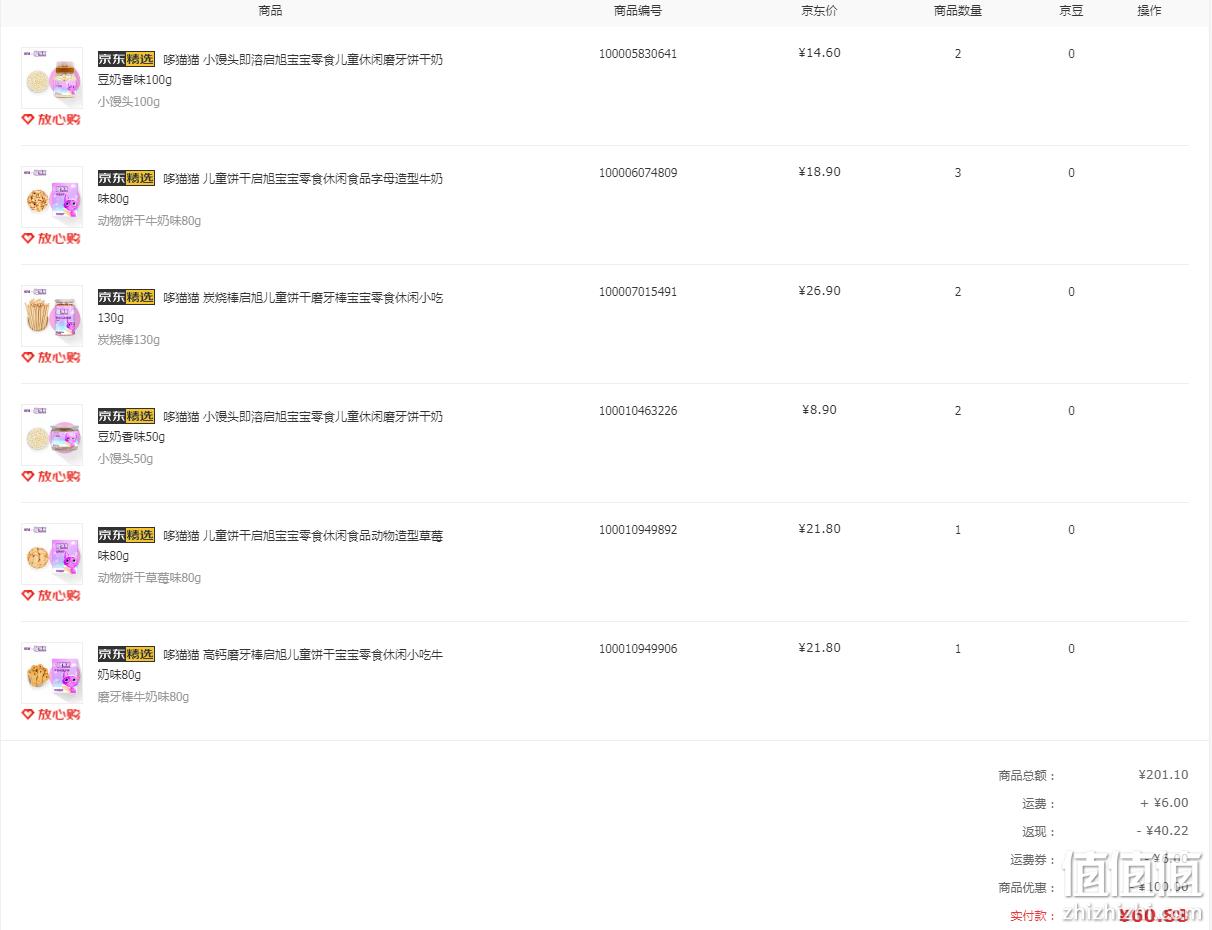The height and width of the screenshot is (930, 1212).
Task: Click spec text 磨牙棒牛奶味80g
Action: [143, 697]
